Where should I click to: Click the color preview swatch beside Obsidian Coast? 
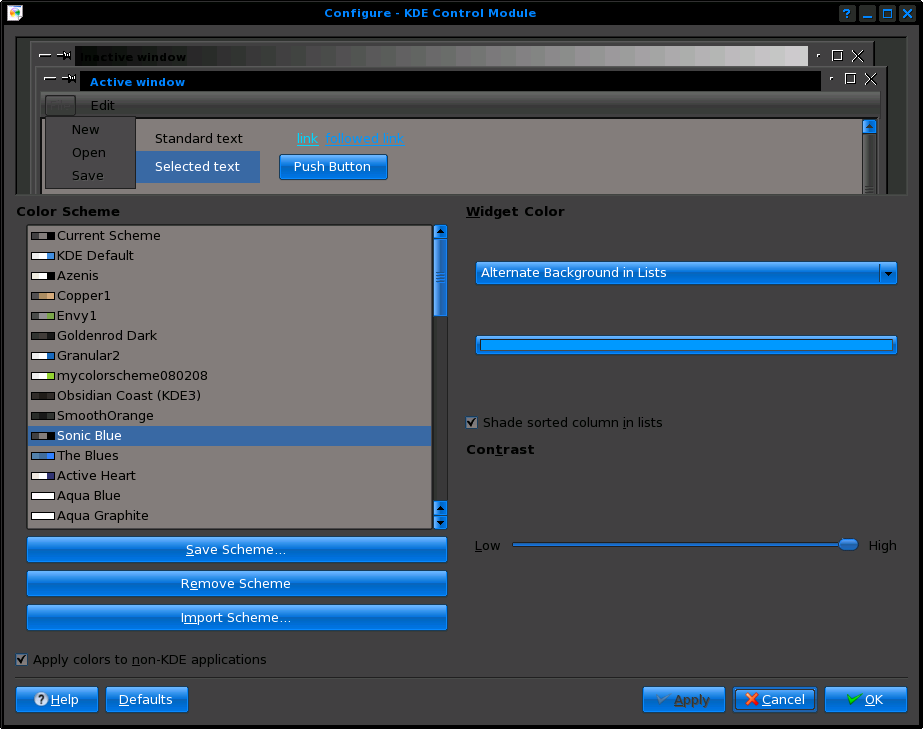(43, 396)
